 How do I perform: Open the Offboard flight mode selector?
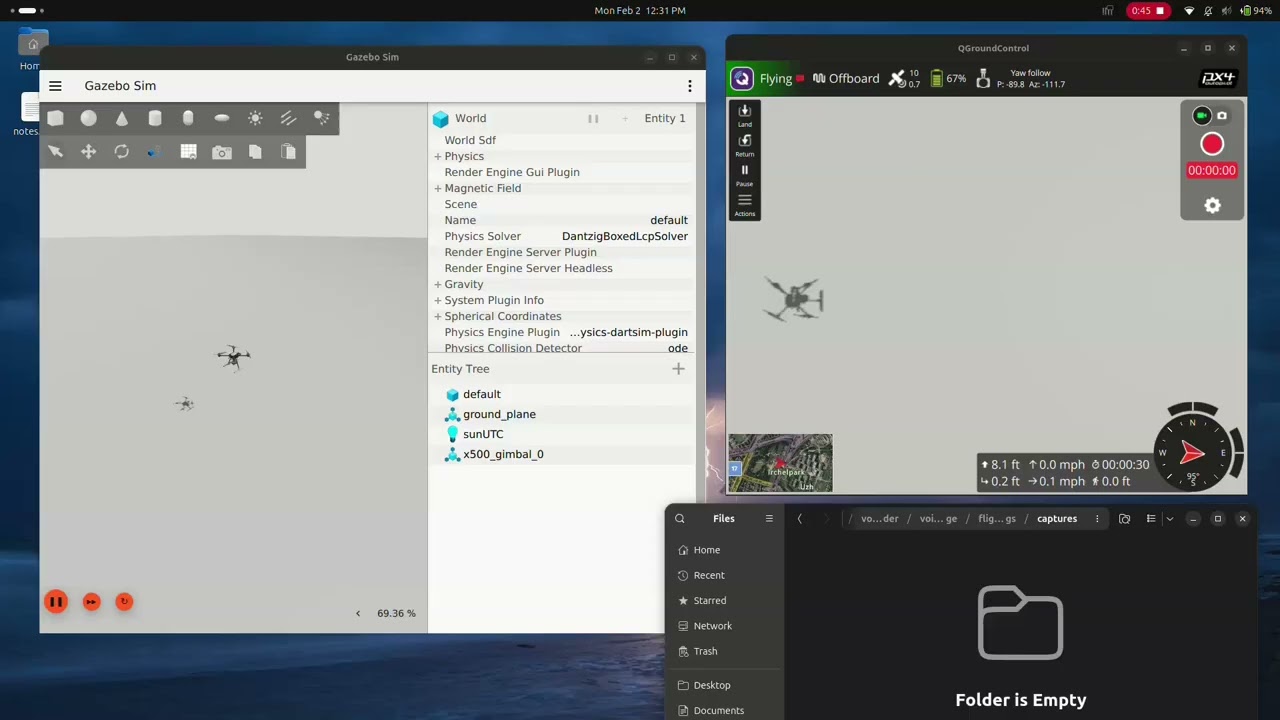pos(846,78)
